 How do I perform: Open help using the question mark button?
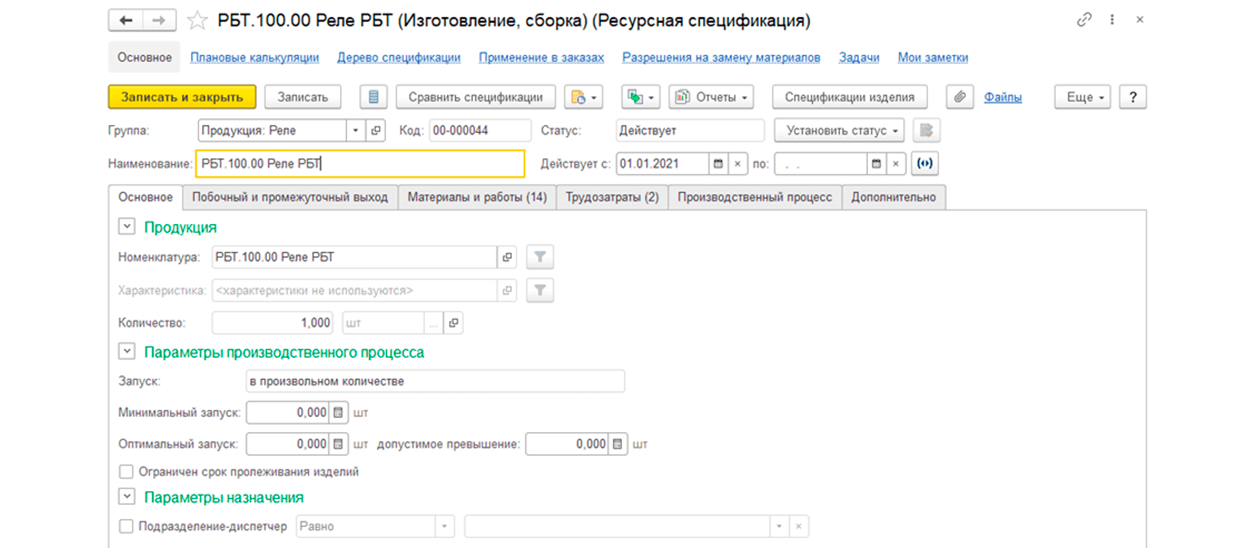(x=1132, y=97)
